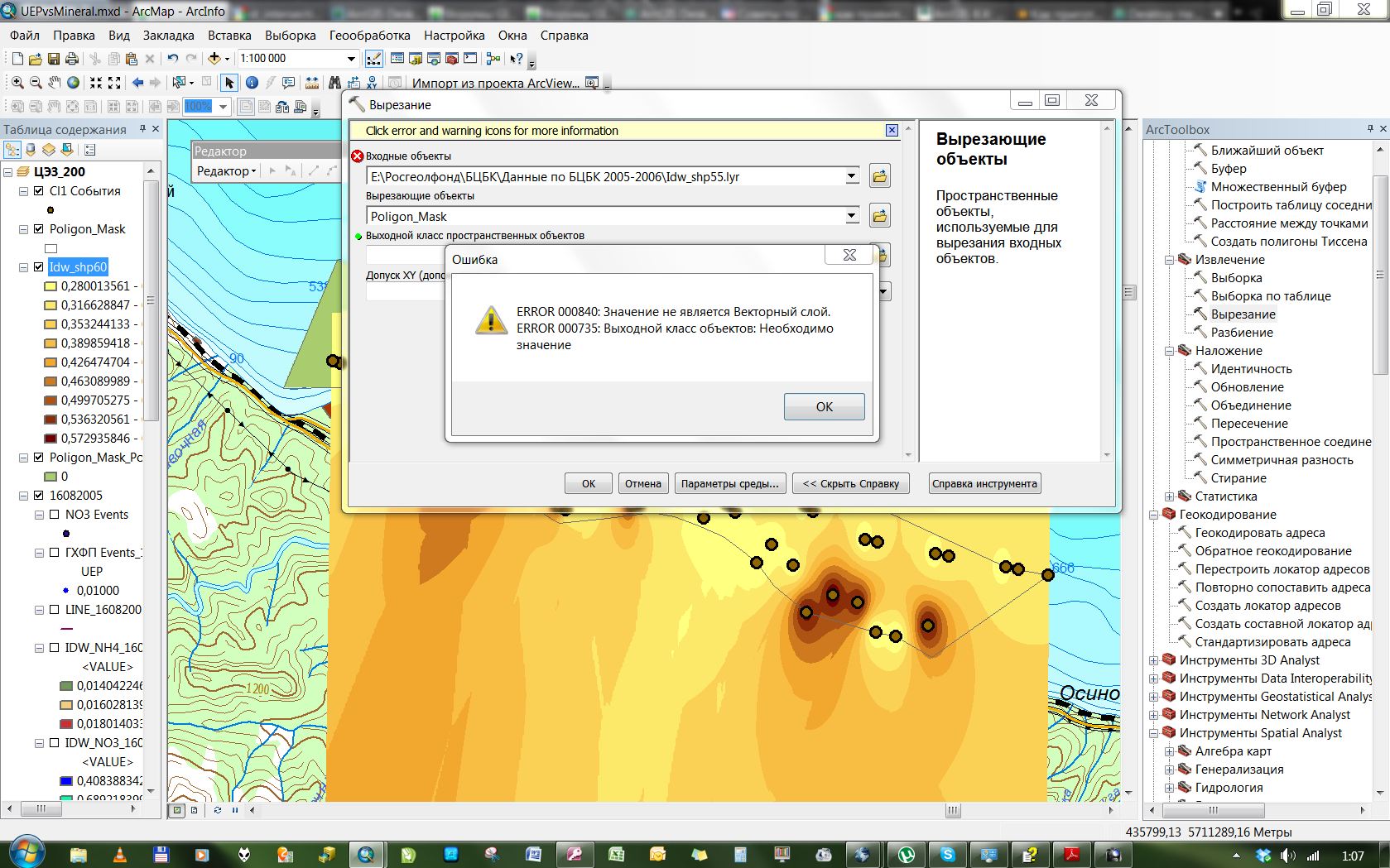Open the Геообработка menu
The height and width of the screenshot is (868, 1390).
[369, 36]
